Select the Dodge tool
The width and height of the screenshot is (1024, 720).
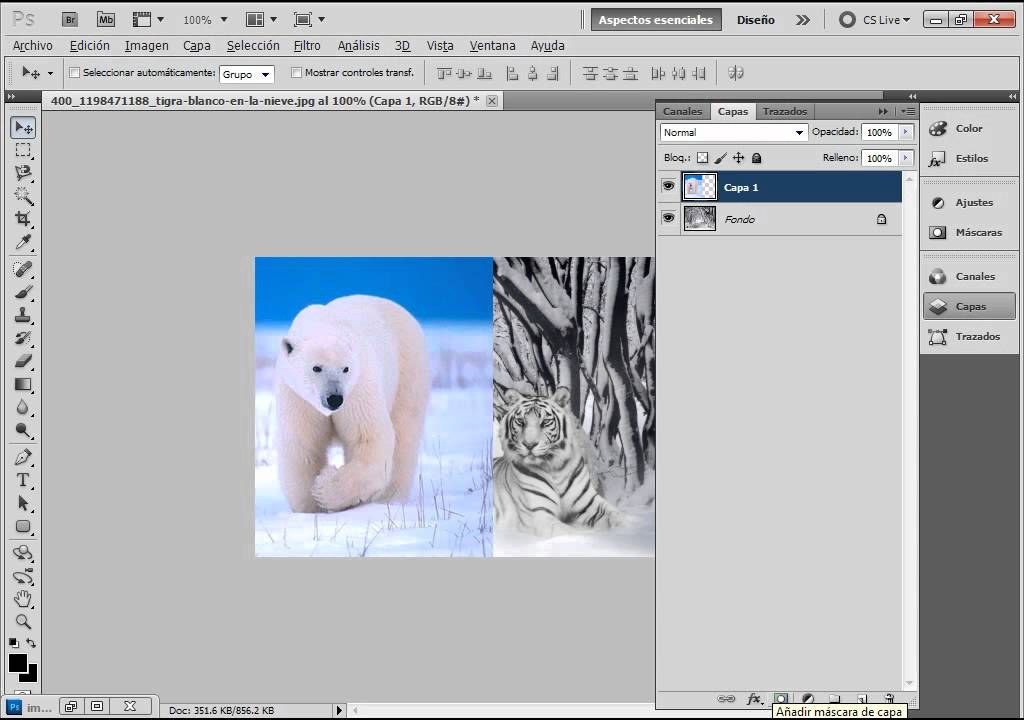23,430
